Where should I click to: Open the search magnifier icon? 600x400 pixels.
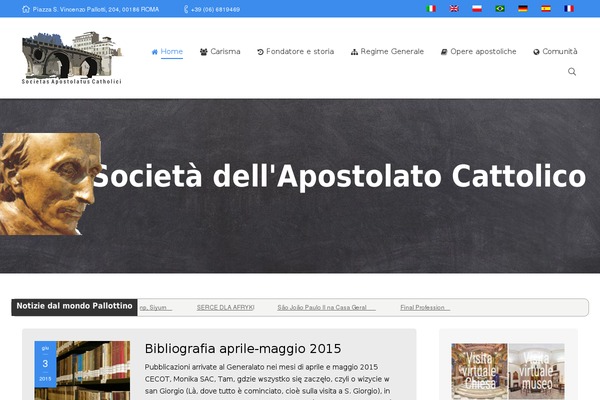click(x=572, y=72)
